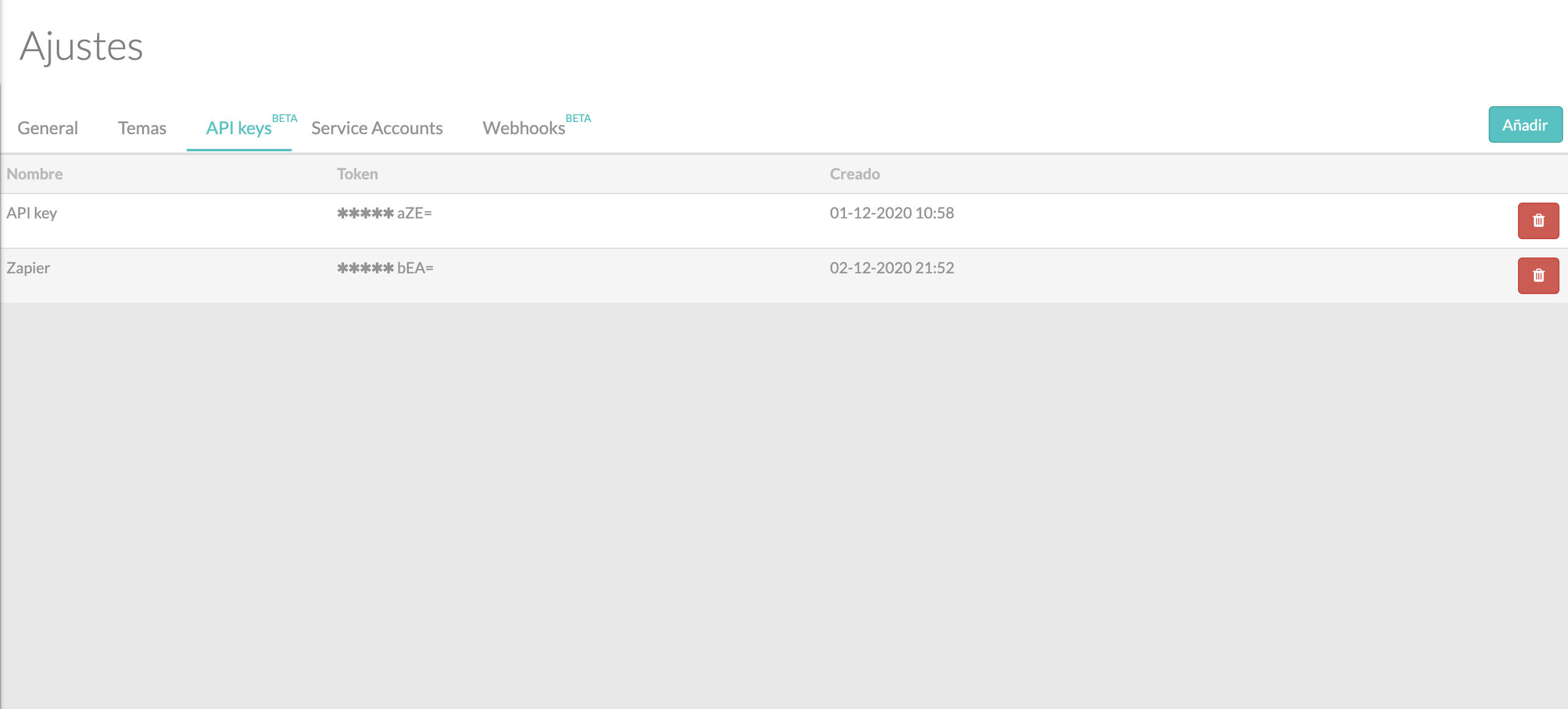Image resolution: width=1568 pixels, height=709 pixels.
Task: Click the date 01-12-2020 10:58
Action: 892,213
